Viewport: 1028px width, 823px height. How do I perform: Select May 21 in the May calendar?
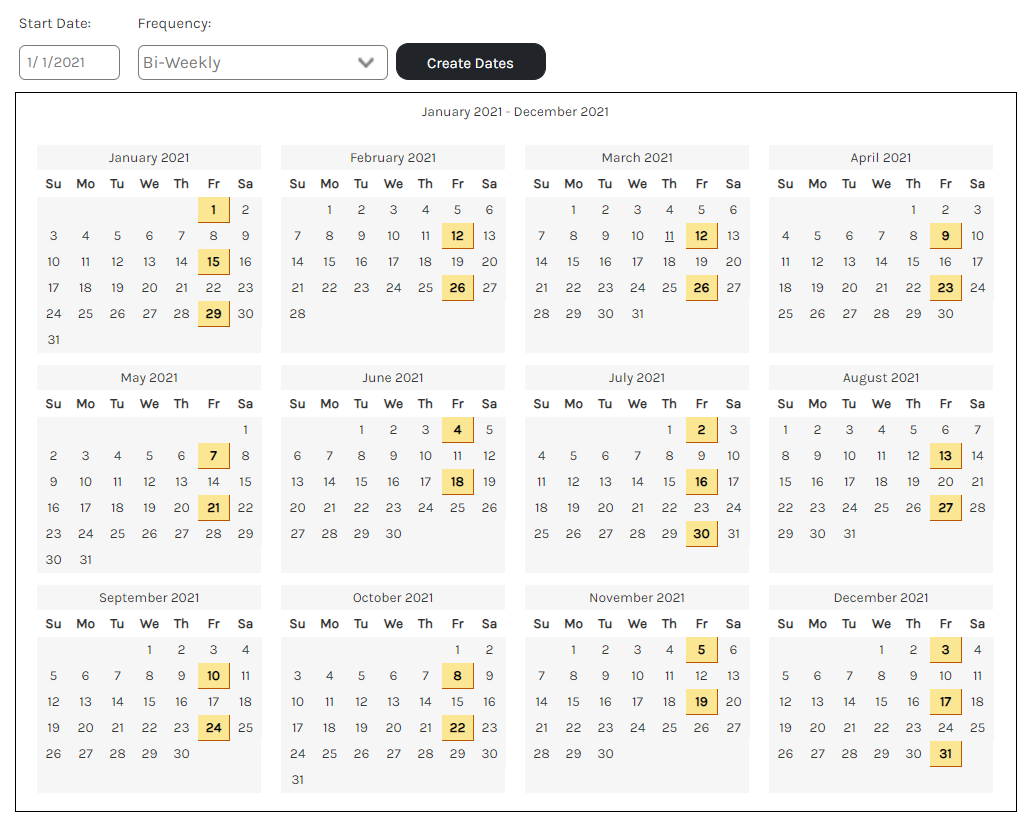pyautogui.click(x=213, y=507)
